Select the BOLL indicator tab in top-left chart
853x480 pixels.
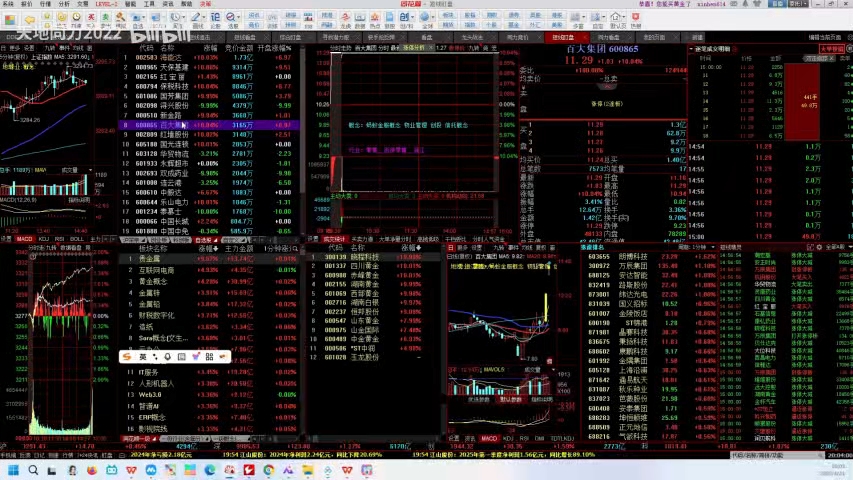pyautogui.click(x=76, y=239)
